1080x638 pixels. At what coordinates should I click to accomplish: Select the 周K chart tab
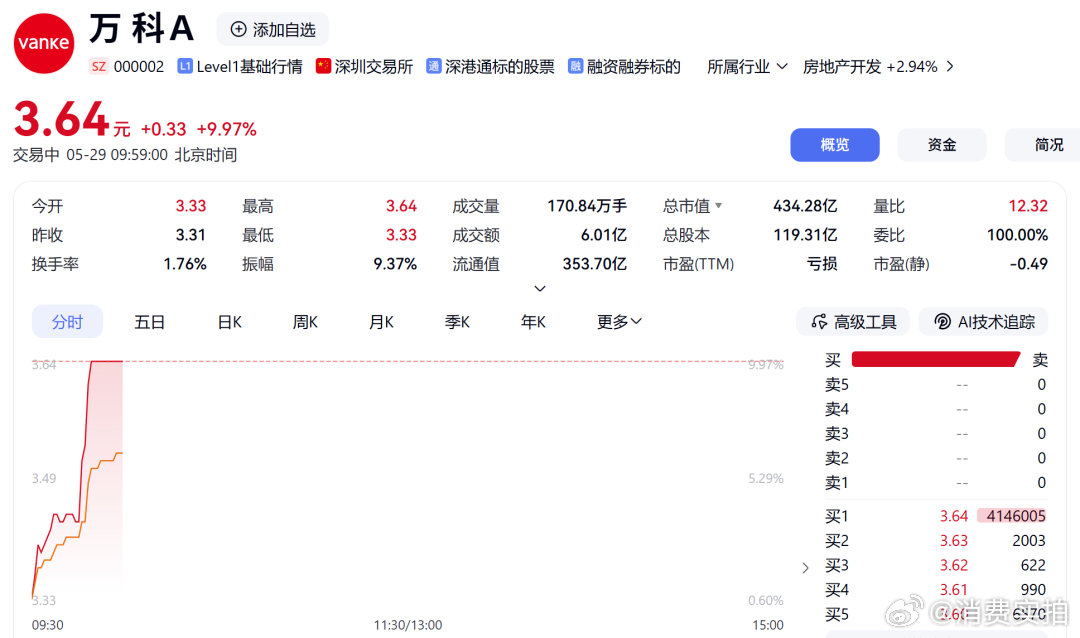point(305,322)
